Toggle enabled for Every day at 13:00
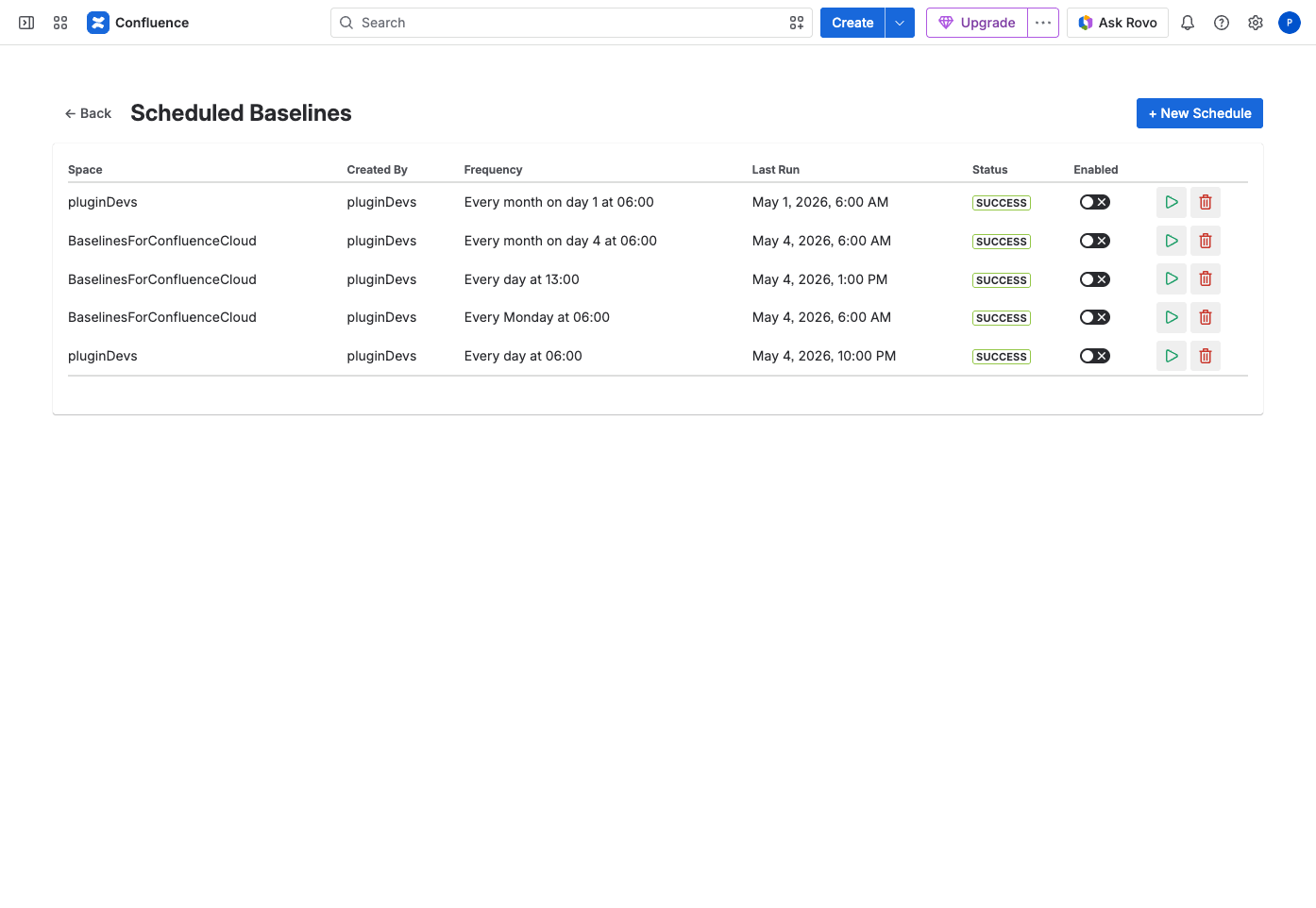The height and width of the screenshot is (908, 1316). [1095, 279]
